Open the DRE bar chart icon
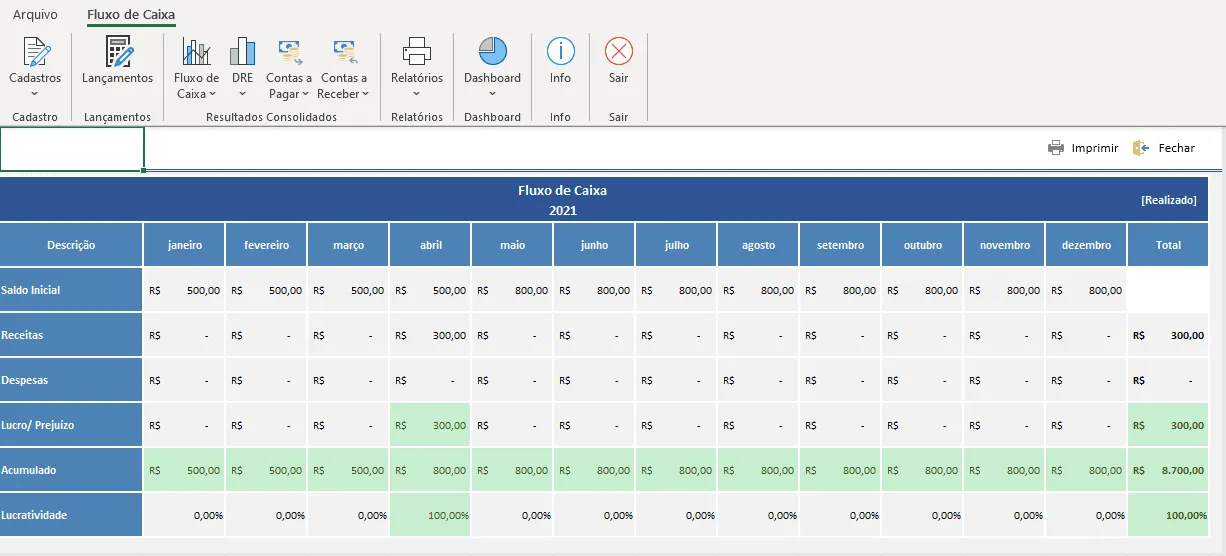The image size is (1226, 556). click(x=242, y=52)
